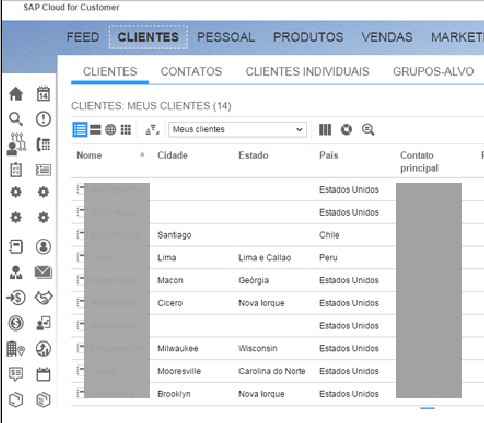
Task: Open the CLIENTES INDIVIDUAIS subtab
Action: tap(308, 71)
